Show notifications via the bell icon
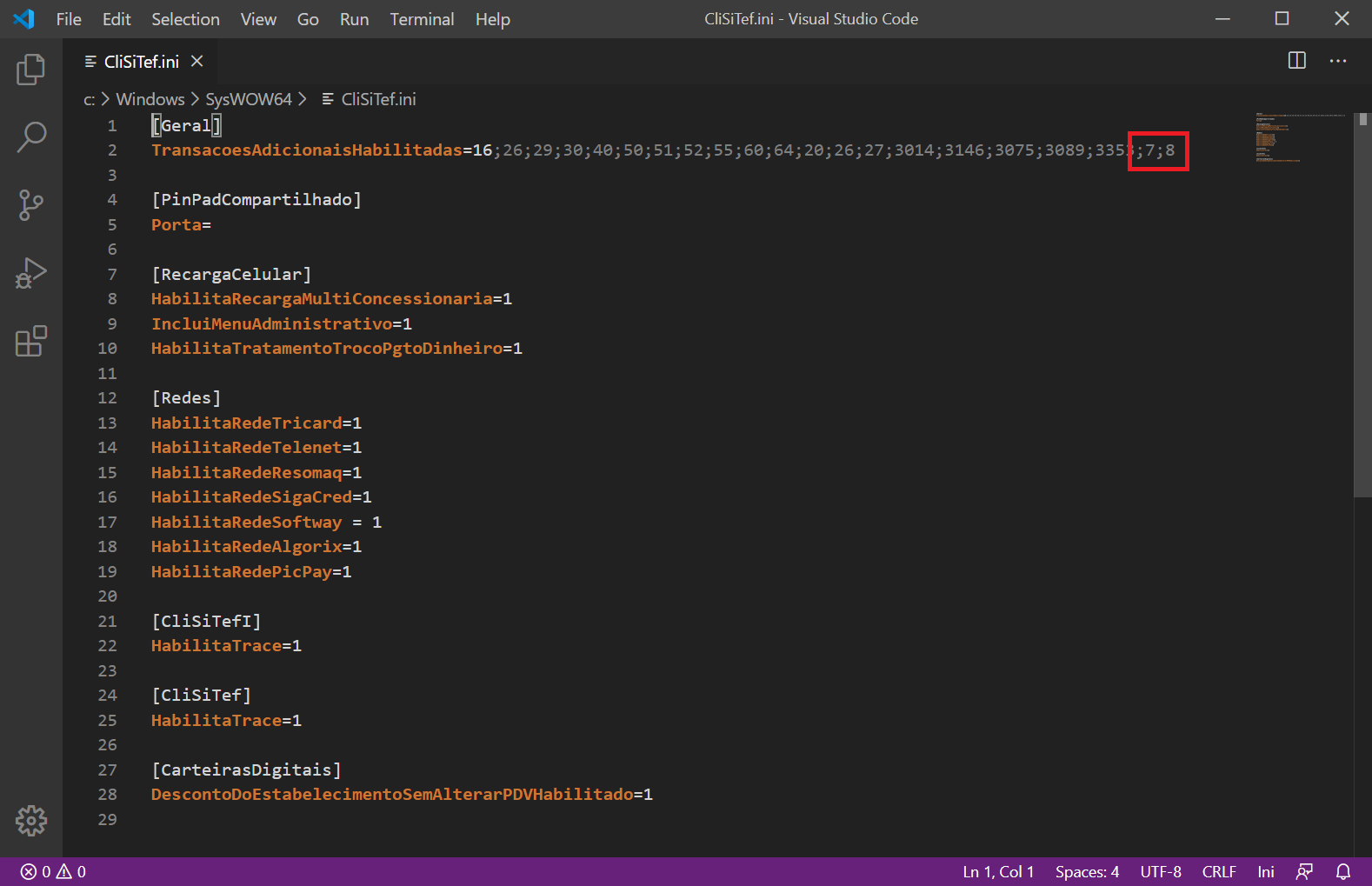 point(1342,871)
